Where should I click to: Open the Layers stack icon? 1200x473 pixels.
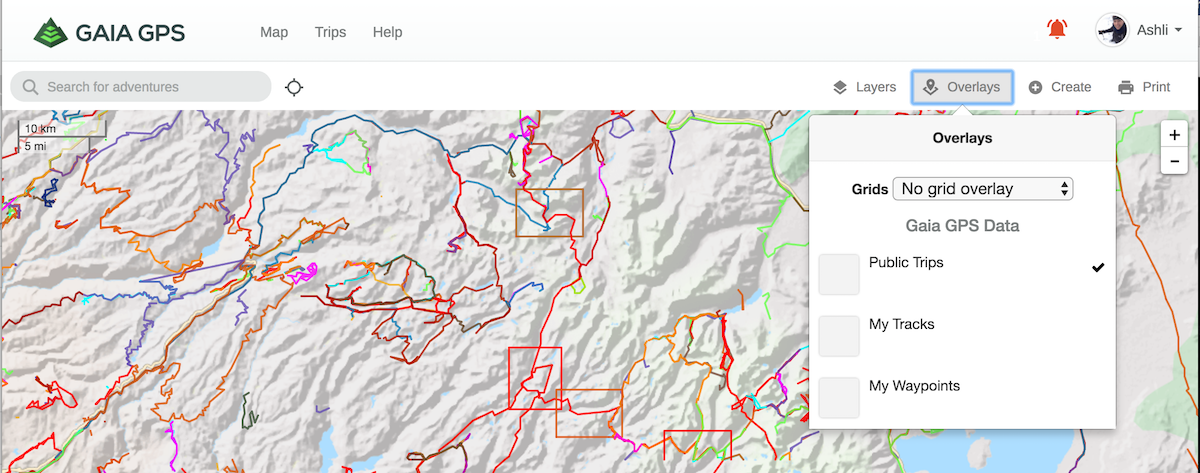tap(840, 87)
